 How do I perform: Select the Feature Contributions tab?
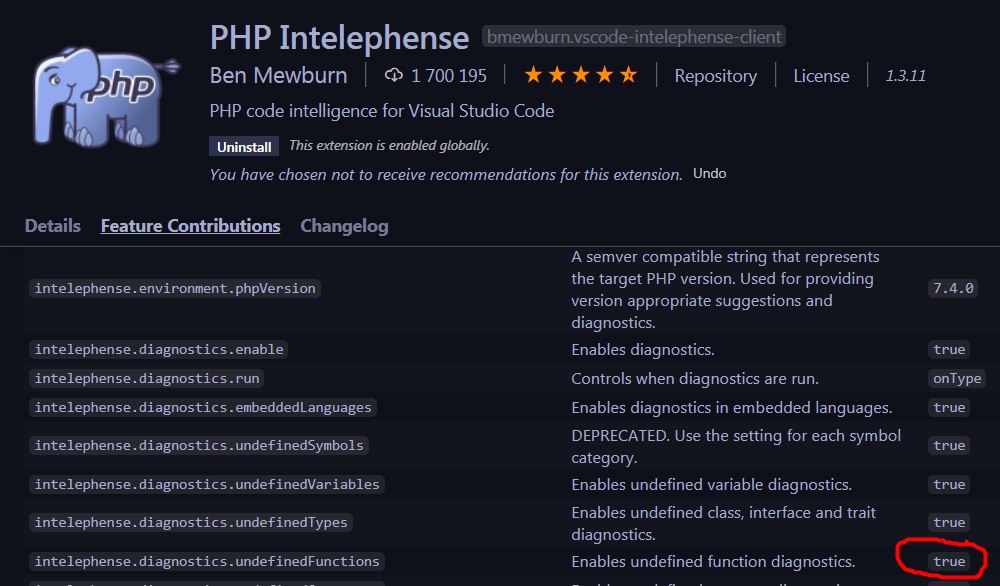pyautogui.click(x=190, y=226)
